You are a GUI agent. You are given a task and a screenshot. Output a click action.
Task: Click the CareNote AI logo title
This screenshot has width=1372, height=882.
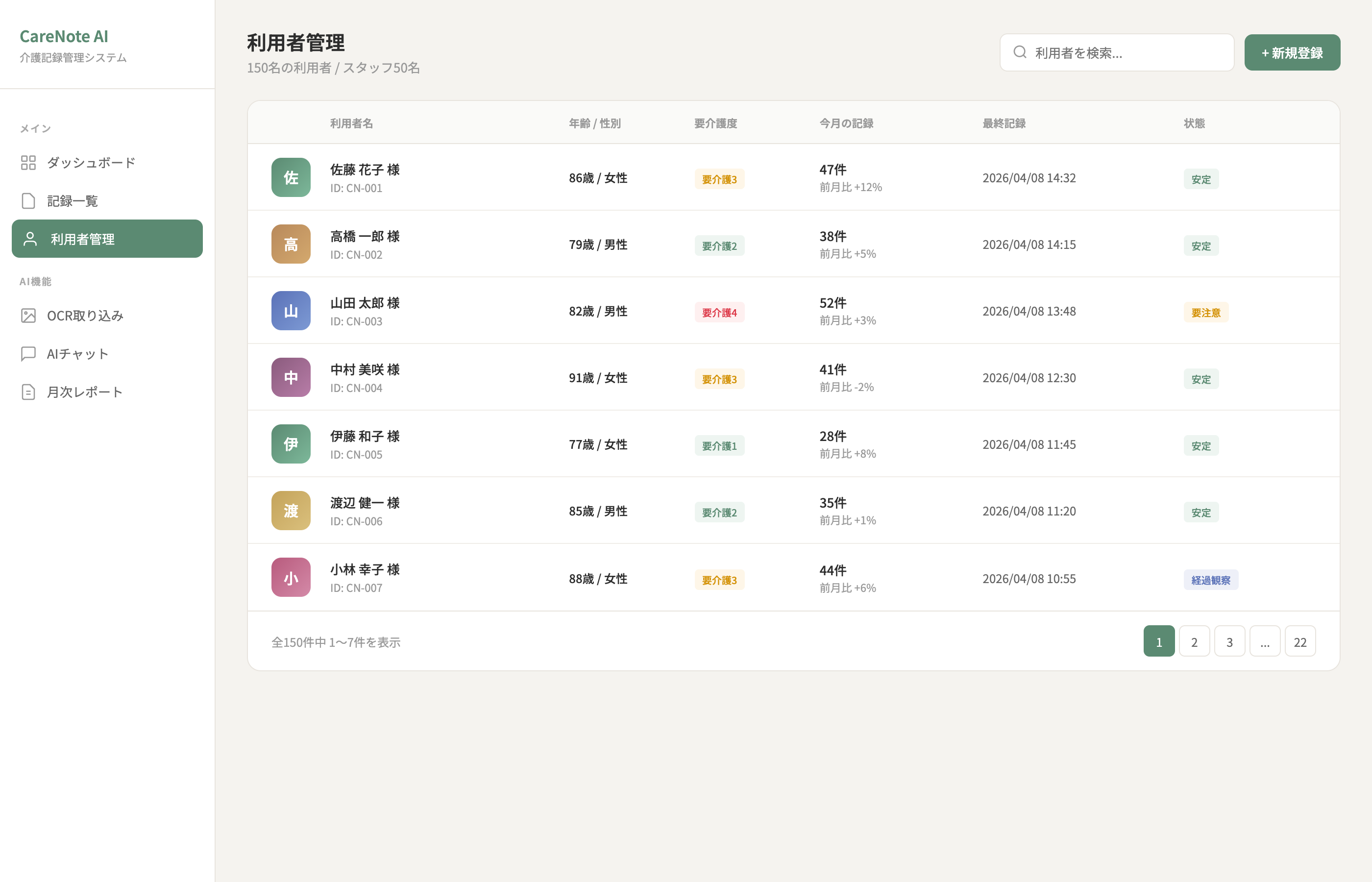[64, 36]
